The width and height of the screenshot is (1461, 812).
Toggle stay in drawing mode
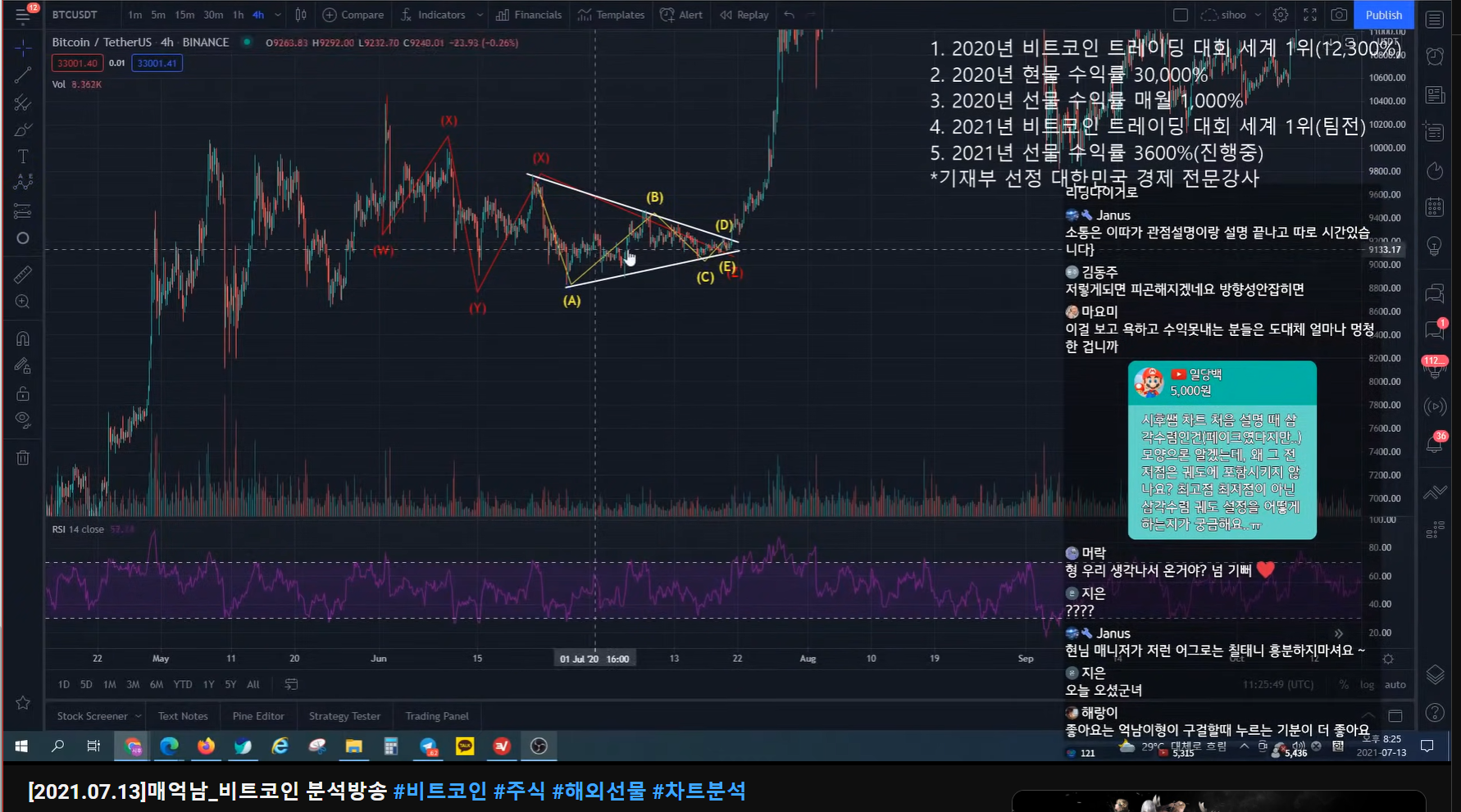click(x=23, y=365)
